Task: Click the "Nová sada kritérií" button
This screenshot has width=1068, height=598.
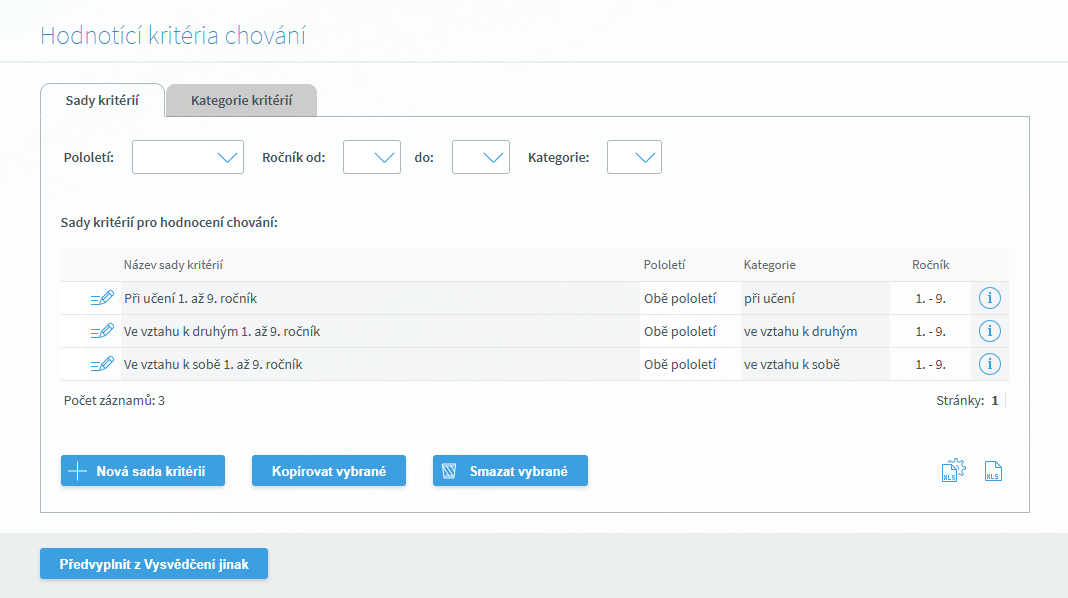Action: (x=143, y=471)
